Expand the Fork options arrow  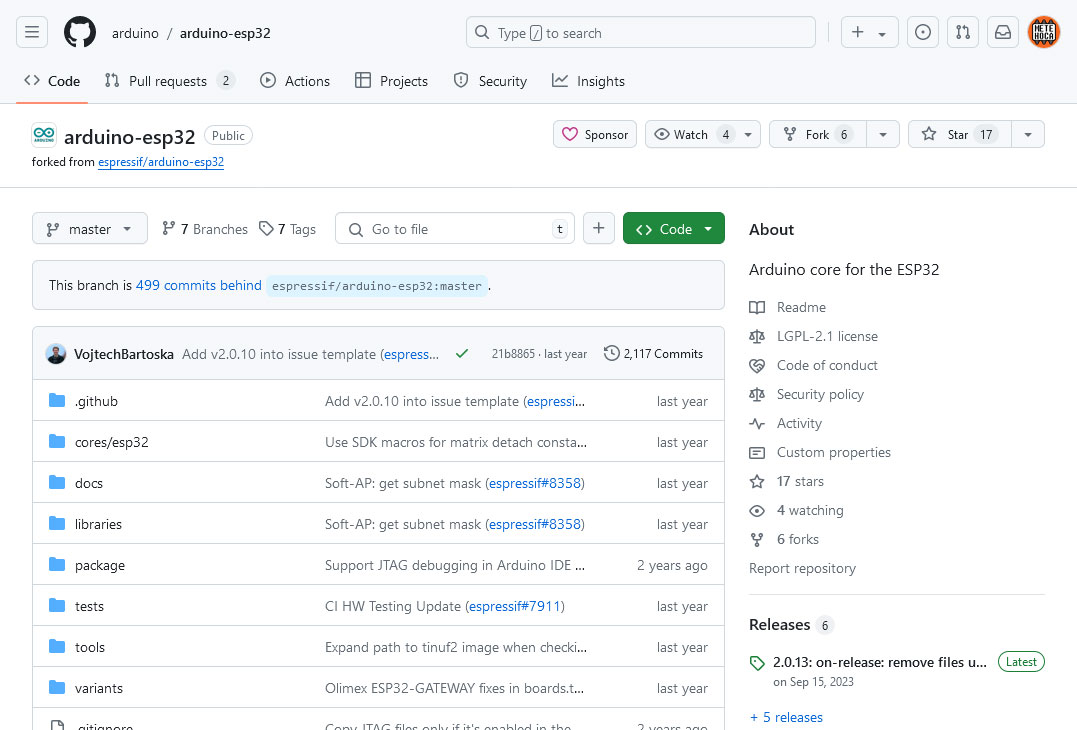click(x=883, y=134)
